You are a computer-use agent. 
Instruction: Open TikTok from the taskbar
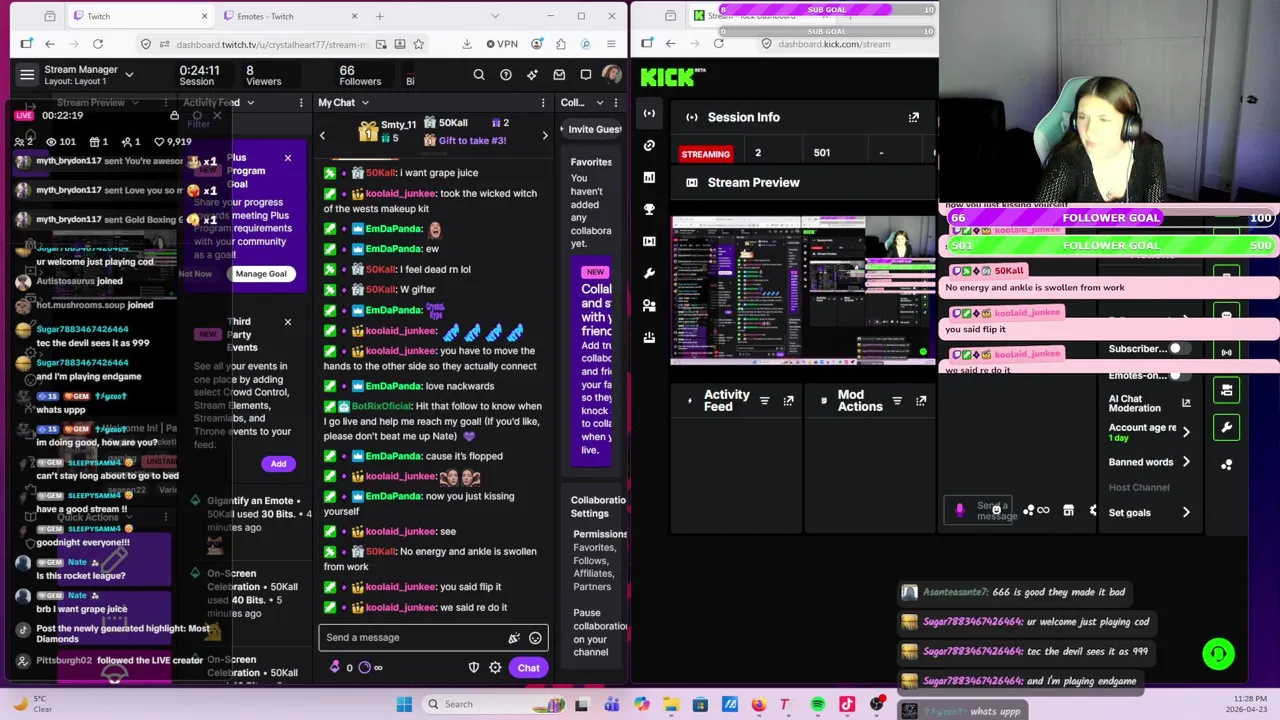point(847,704)
